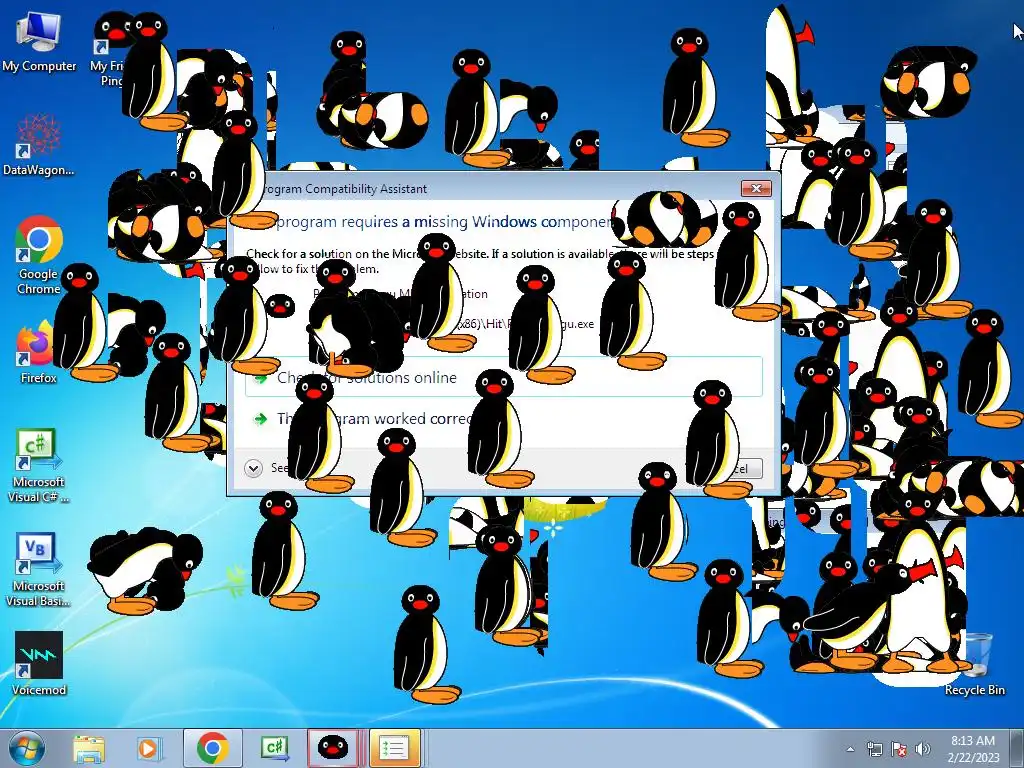Screen dimensions: 1024x768
Task: Show hidden system tray icons
Action: 850,749
